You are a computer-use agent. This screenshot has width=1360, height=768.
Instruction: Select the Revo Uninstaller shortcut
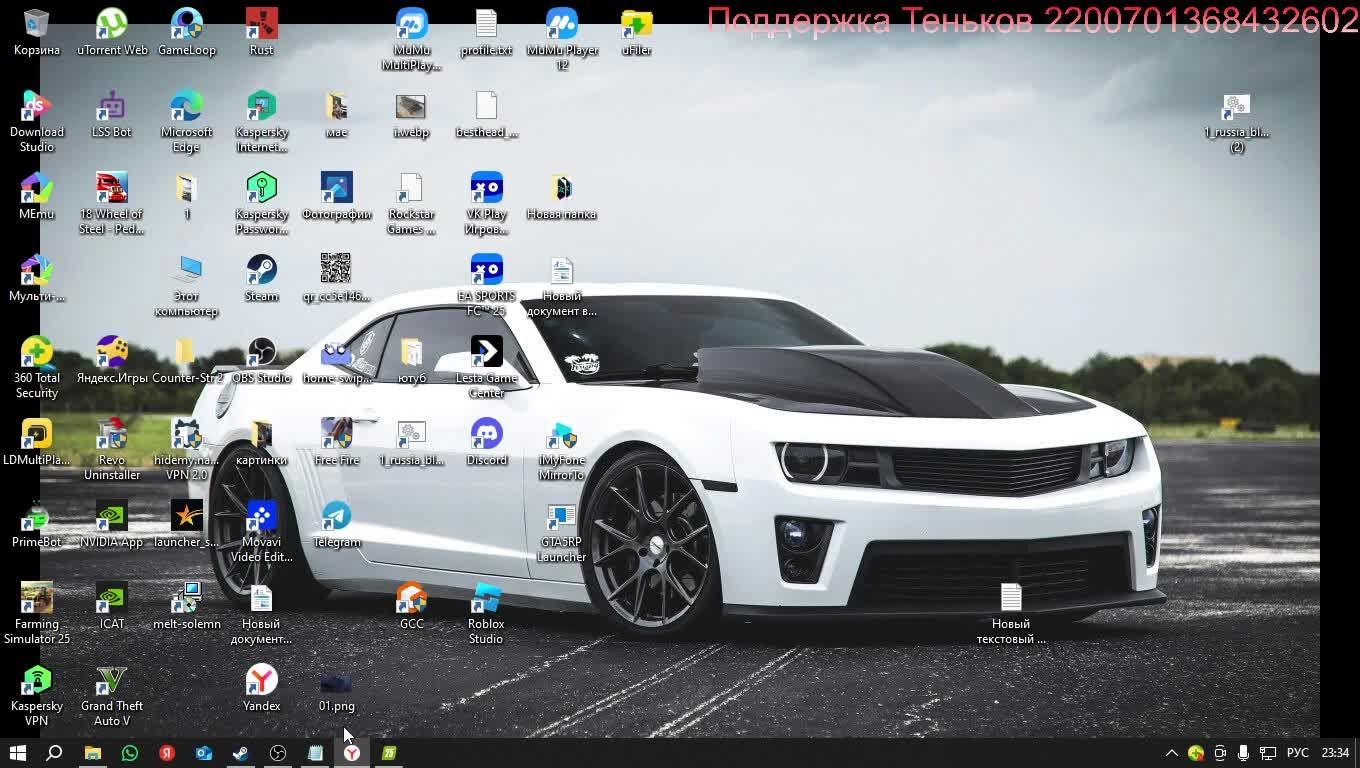click(112, 450)
